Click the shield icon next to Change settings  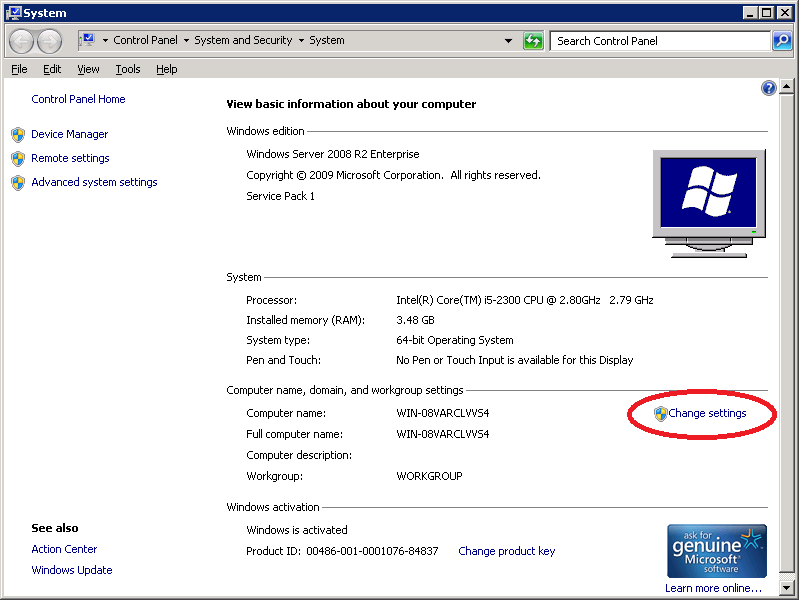point(660,413)
